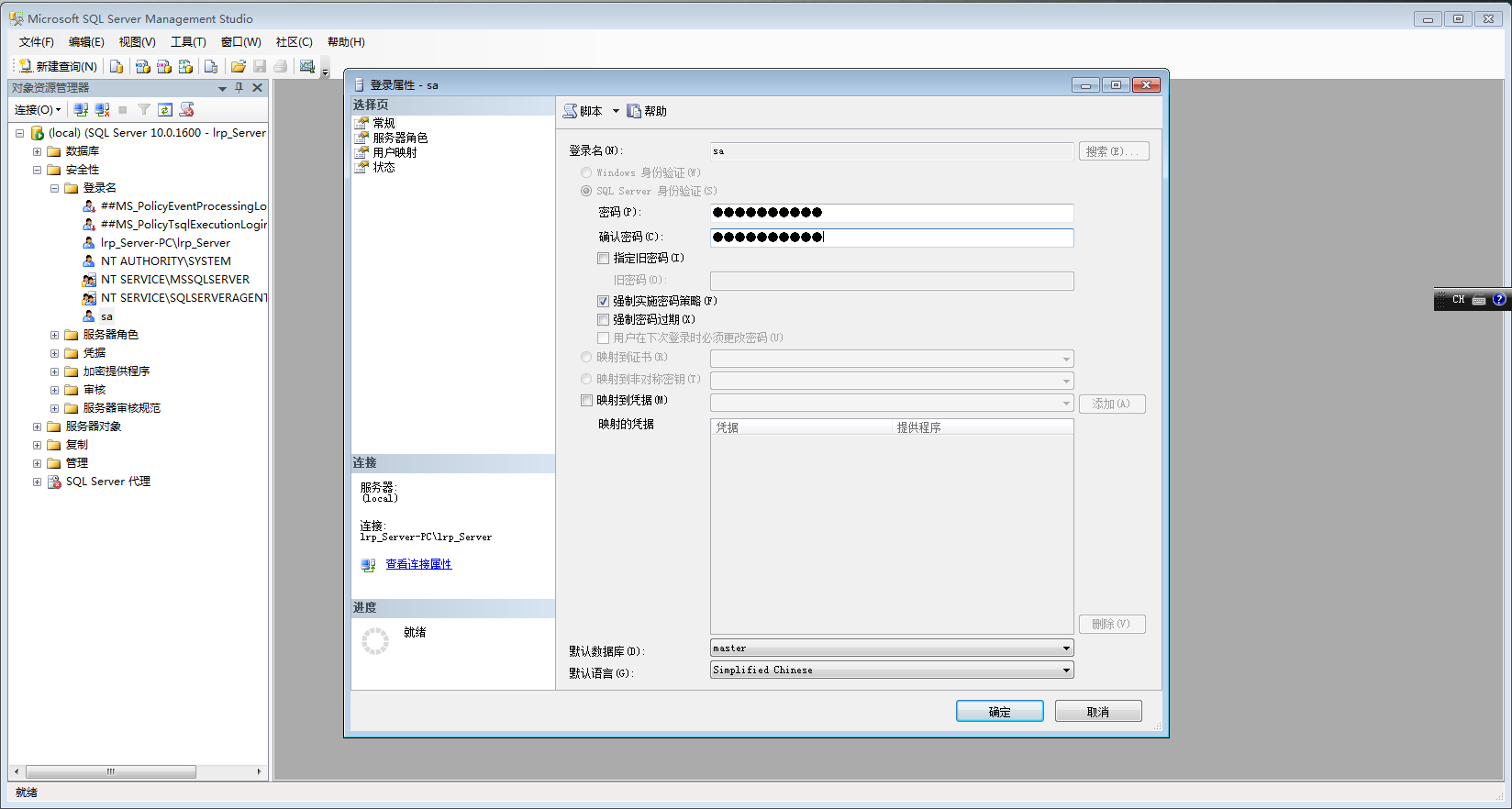Click the Stop icon in Object Explorer toolbar
This screenshot has height=809, width=1512.
coord(123,110)
